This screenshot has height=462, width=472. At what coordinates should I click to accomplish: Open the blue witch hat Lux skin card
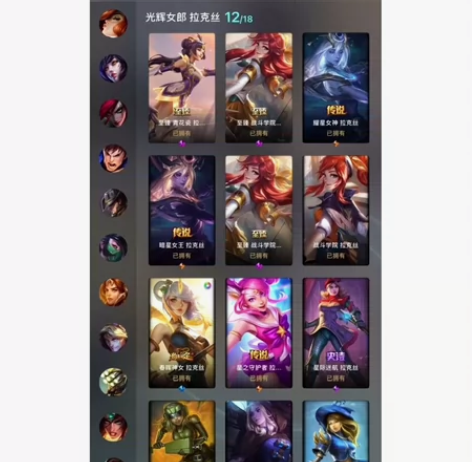336,431
